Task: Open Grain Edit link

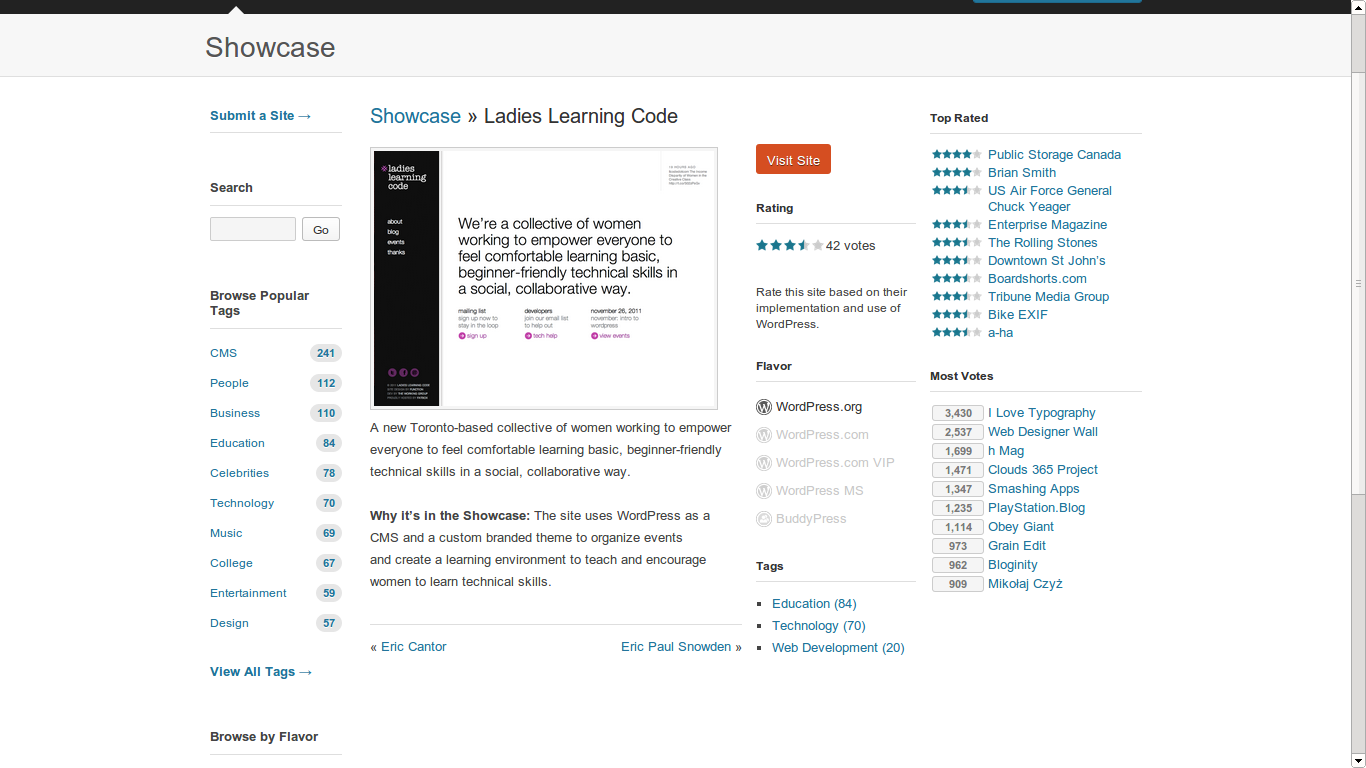Action: [x=1017, y=546]
